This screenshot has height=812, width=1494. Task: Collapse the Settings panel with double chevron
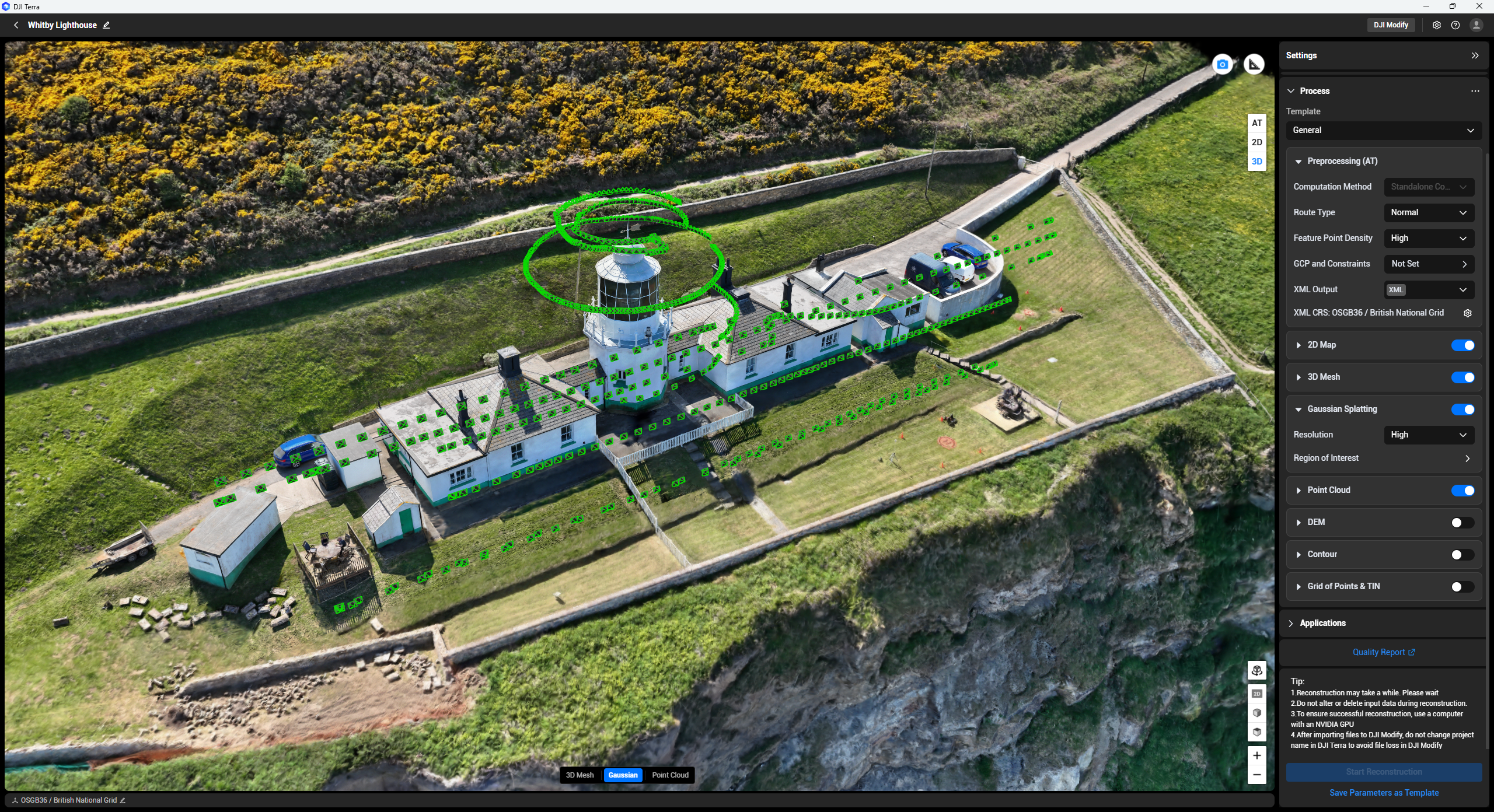[1475, 55]
